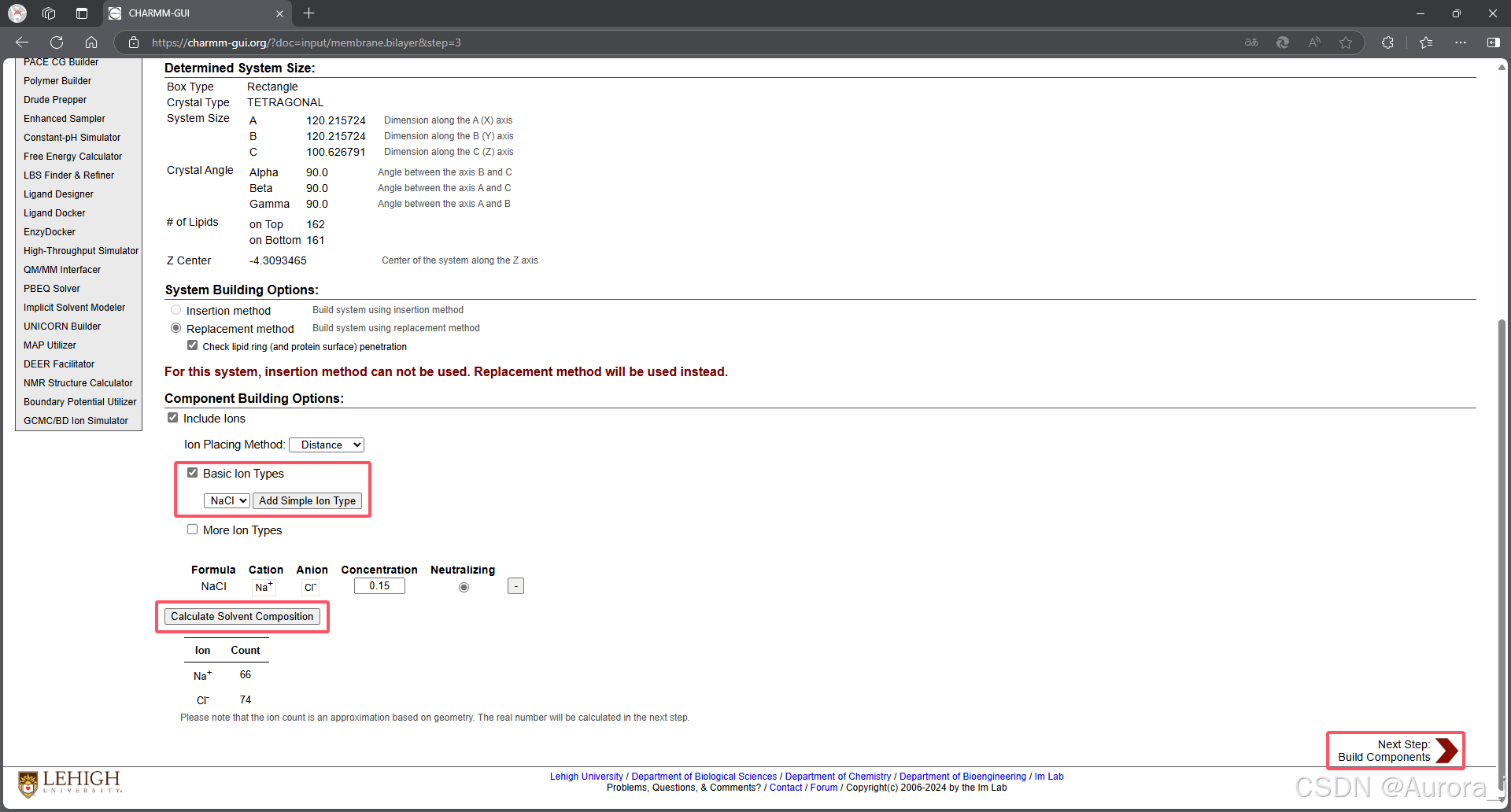Viewport: 1511px width, 812px height.
Task: Open Constant-pH Simulator in sidebar
Action: point(72,138)
